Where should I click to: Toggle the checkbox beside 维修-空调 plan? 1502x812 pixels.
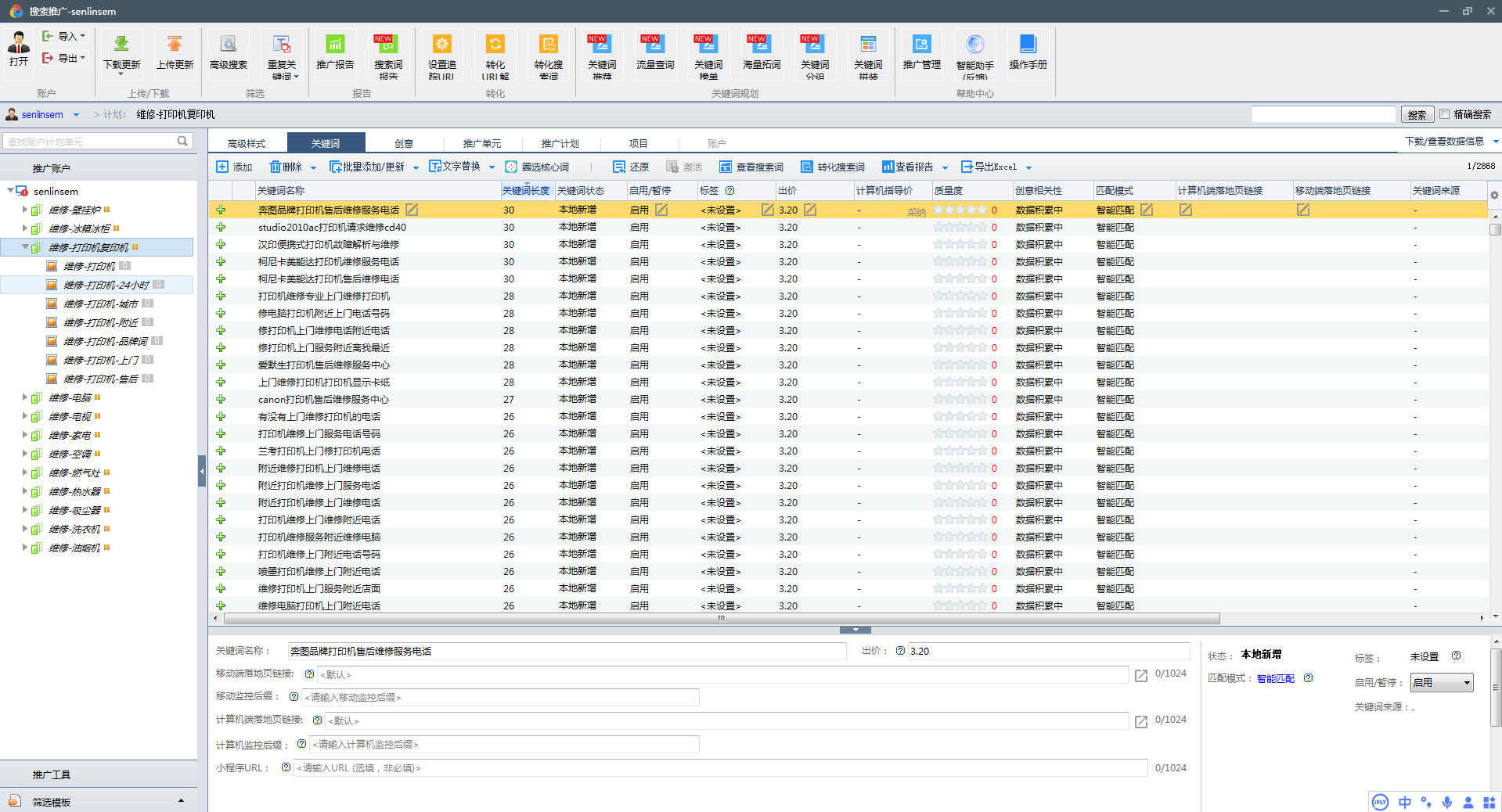tap(36, 455)
